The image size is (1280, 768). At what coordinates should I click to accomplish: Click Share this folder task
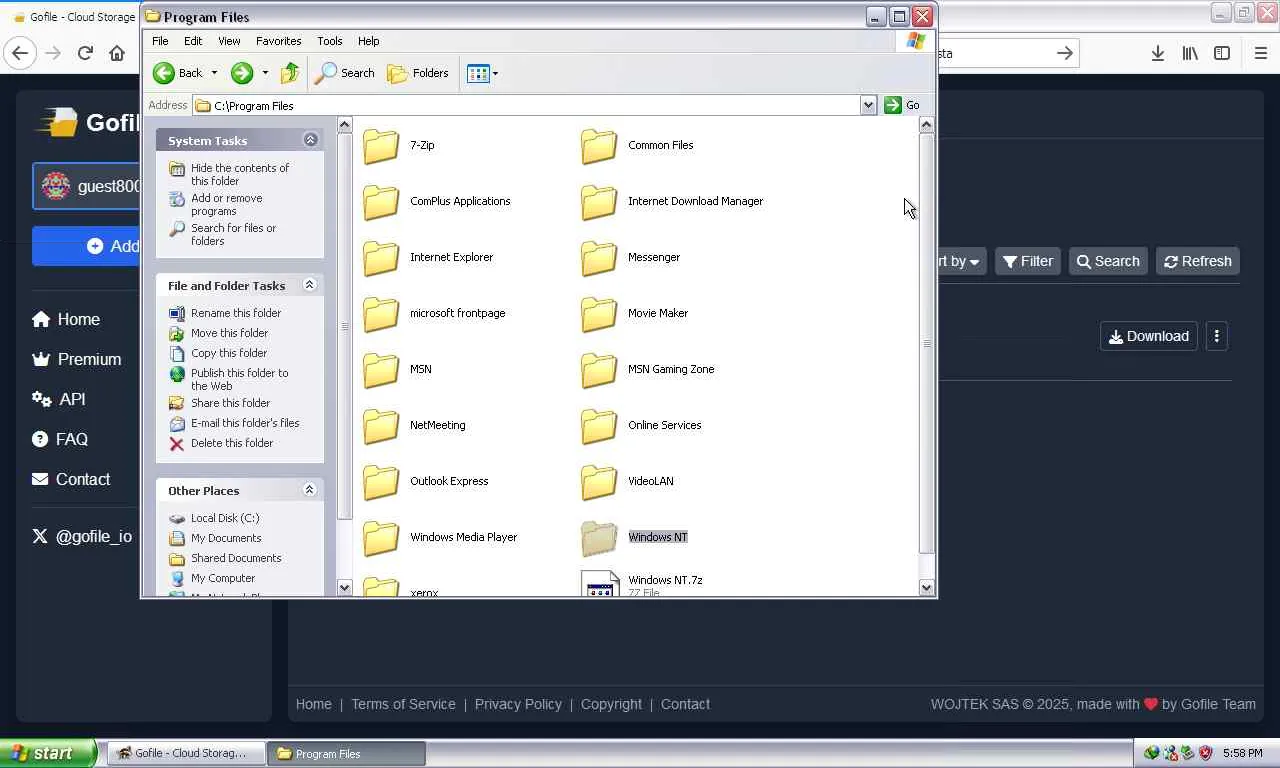[231, 403]
